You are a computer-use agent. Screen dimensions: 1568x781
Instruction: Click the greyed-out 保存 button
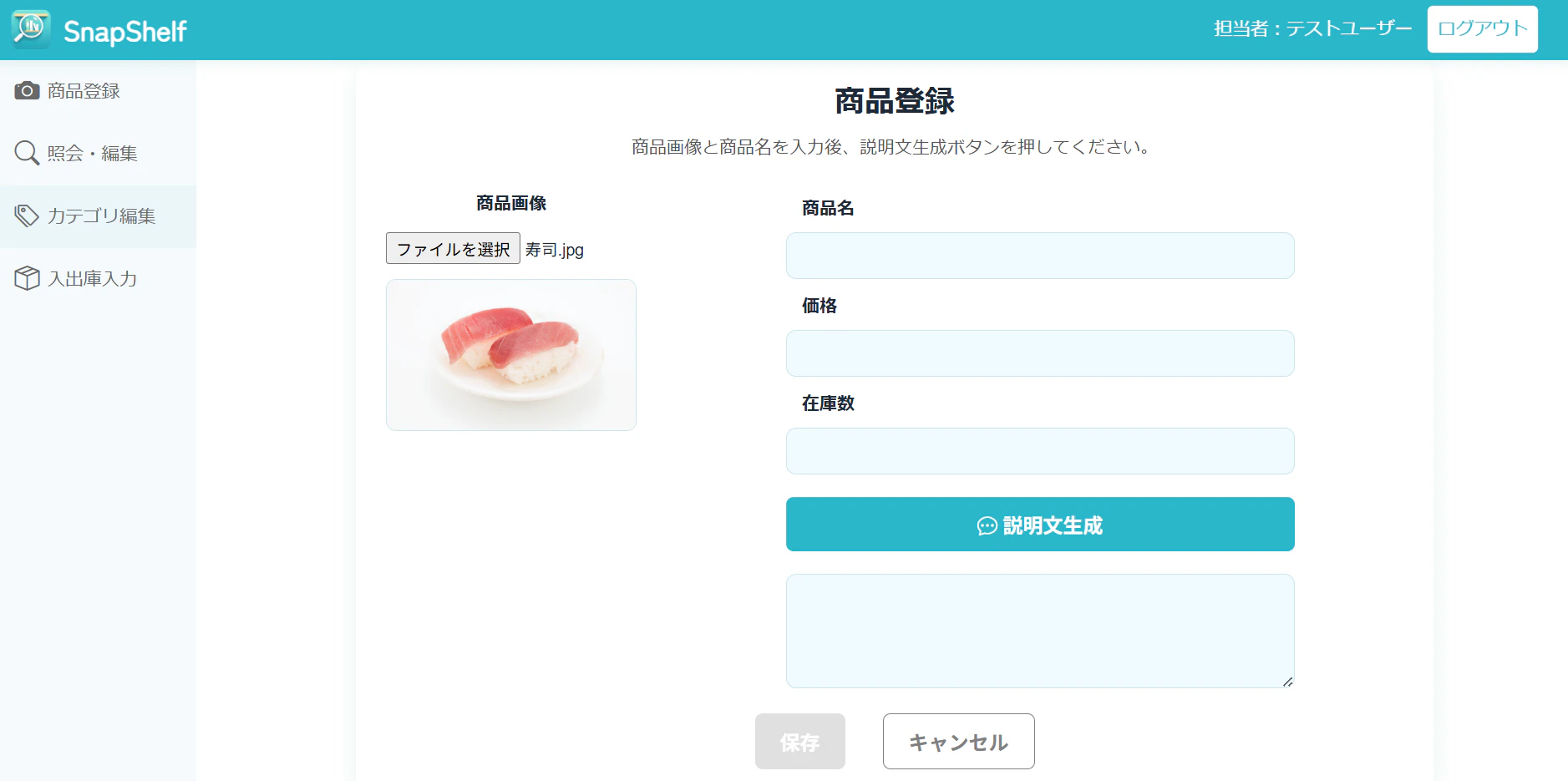[799, 741]
